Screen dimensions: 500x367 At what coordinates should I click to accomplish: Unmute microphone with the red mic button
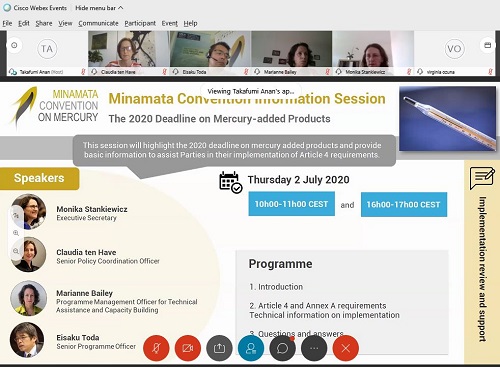(156, 348)
